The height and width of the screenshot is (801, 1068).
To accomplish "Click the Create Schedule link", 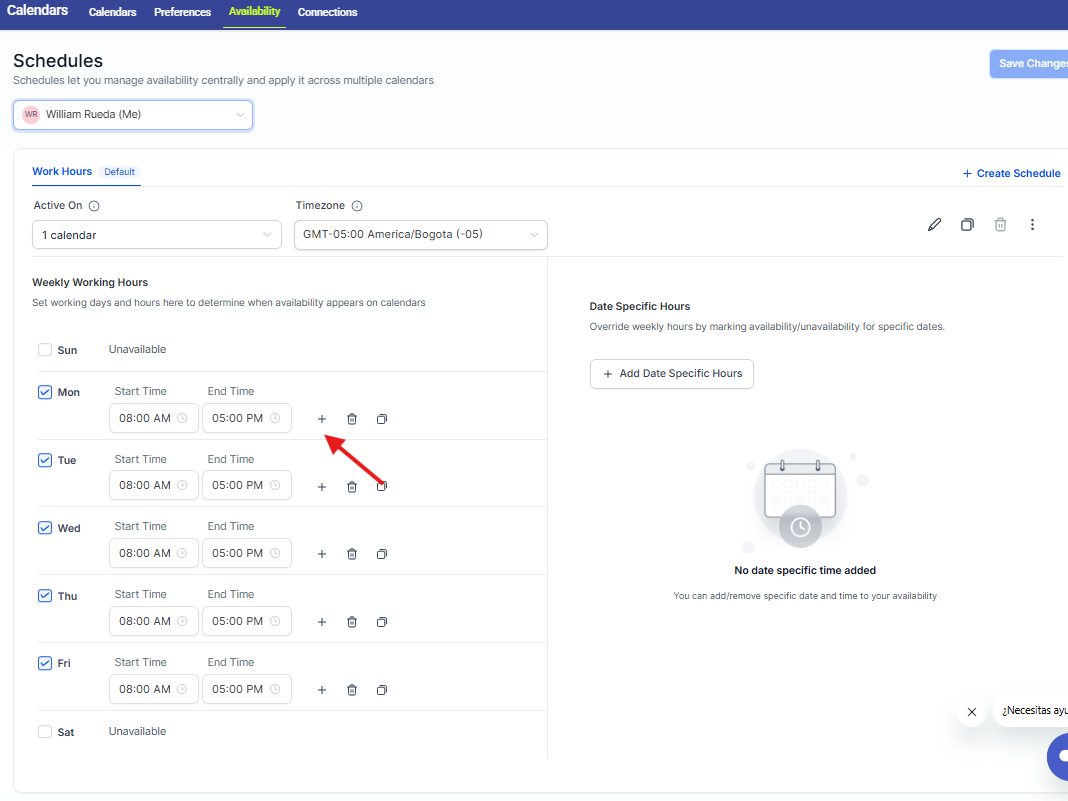I will coord(1011,173).
